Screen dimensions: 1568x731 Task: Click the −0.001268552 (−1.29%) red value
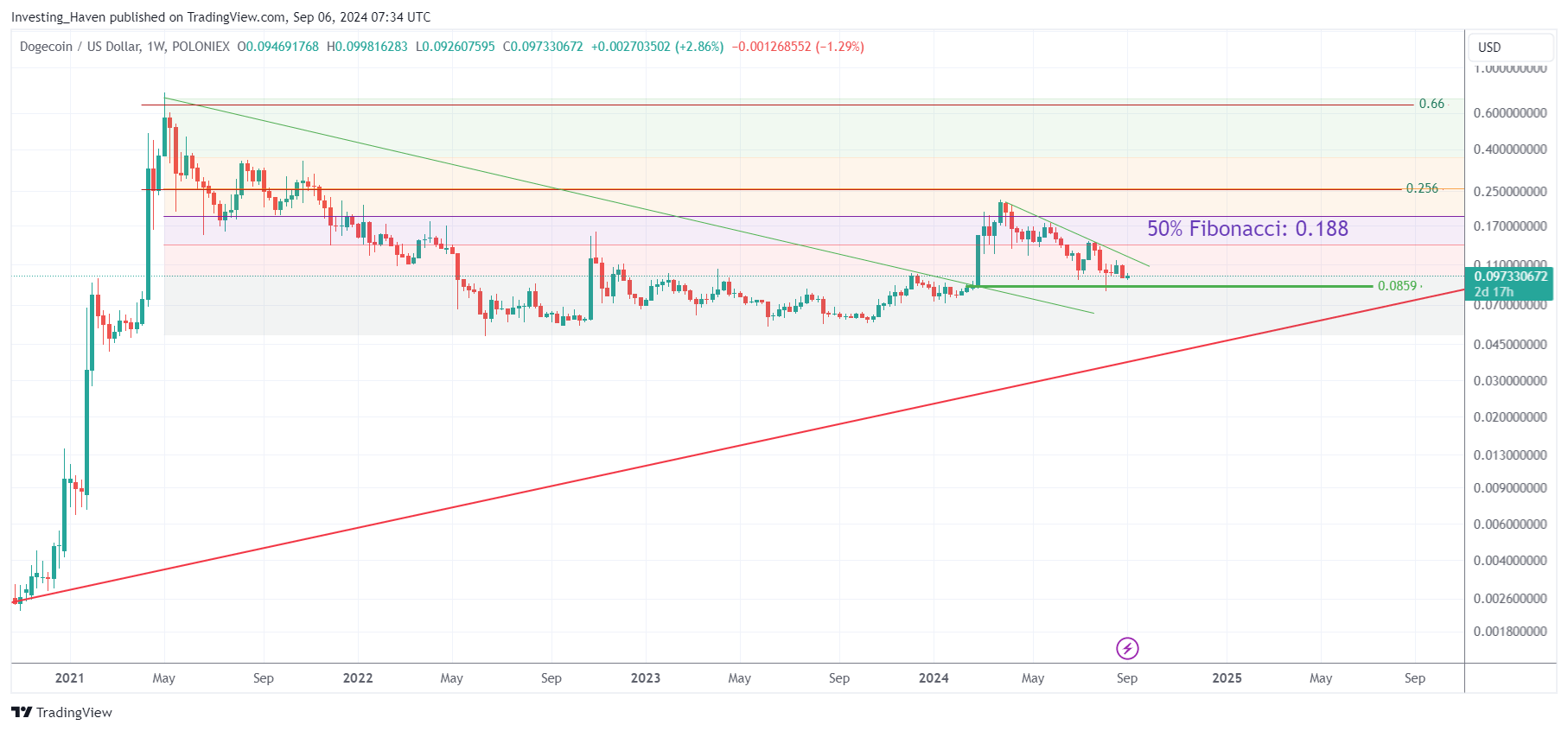pyautogui.click(x=798, y=47)
